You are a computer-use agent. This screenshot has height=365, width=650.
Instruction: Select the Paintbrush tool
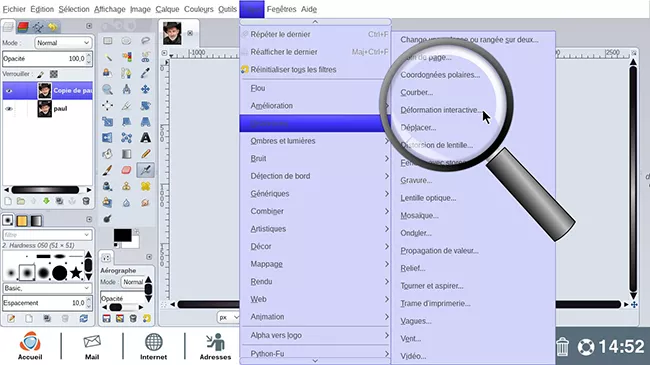point(108,170)
